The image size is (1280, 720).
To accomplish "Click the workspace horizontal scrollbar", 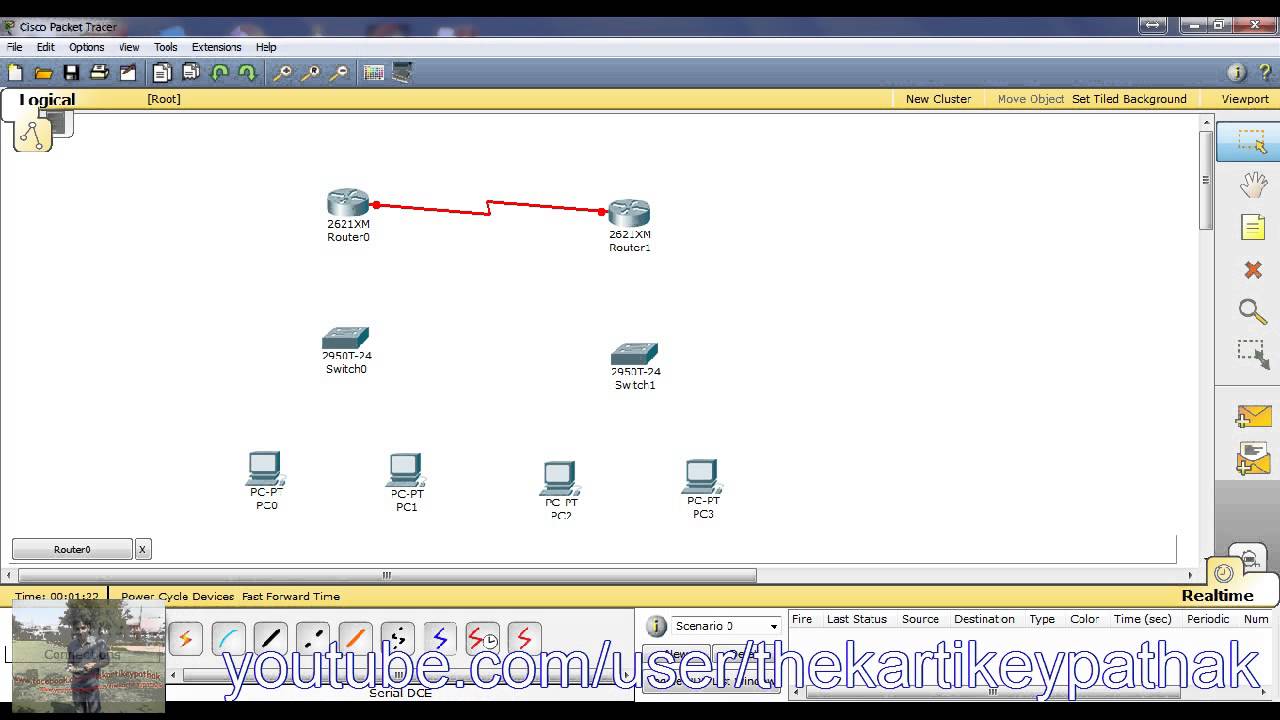I will coord(387,575).
